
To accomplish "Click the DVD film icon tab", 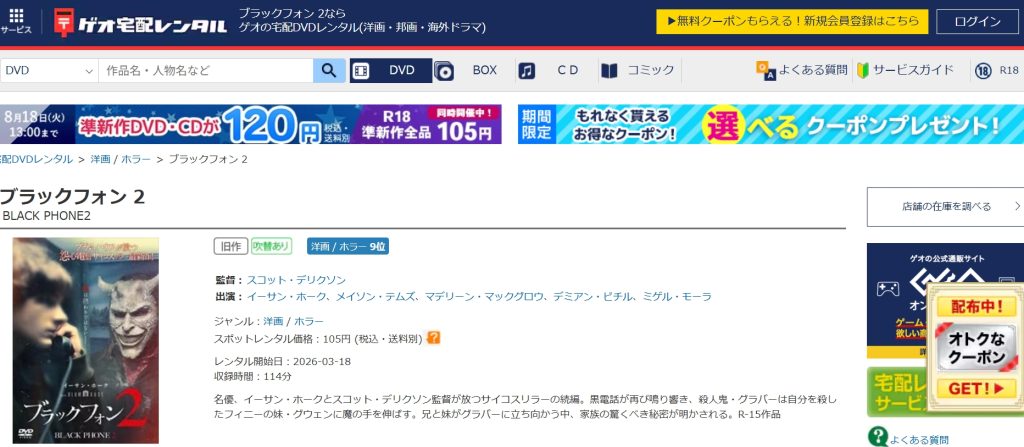I will tap(361, 71).
